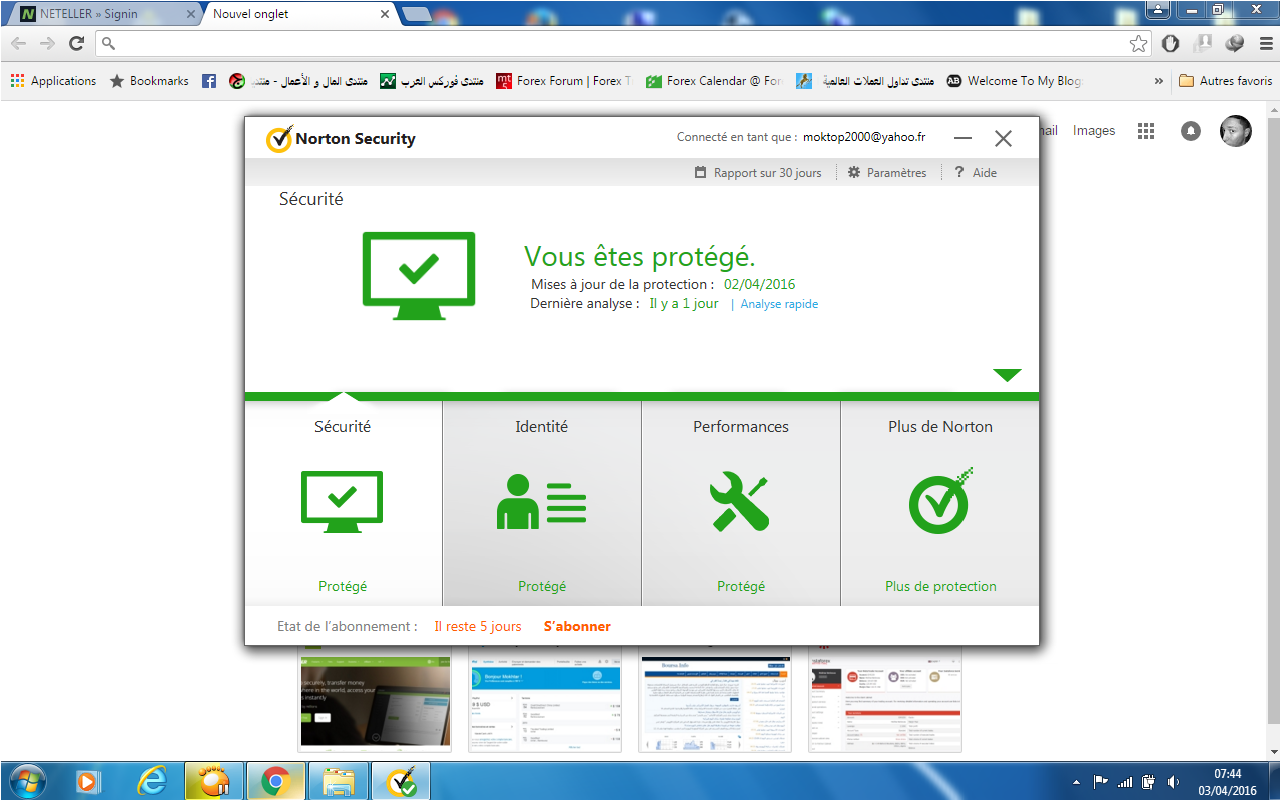Screen dimensions: 1280x800
Task: Bookmark this page with the star icon
Action: pos(1138,43)
